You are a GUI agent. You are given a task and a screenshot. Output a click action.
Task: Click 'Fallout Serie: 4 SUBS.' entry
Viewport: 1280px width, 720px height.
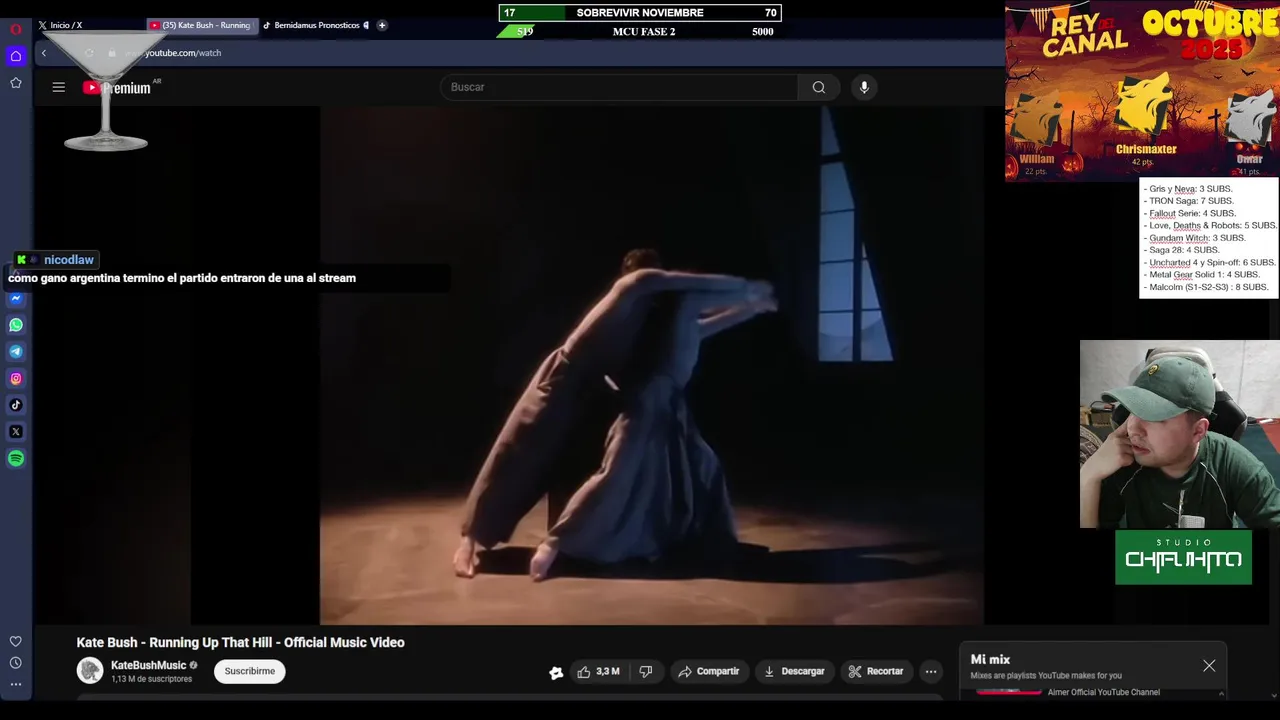pyautogui.click(x=1192, y=213)
